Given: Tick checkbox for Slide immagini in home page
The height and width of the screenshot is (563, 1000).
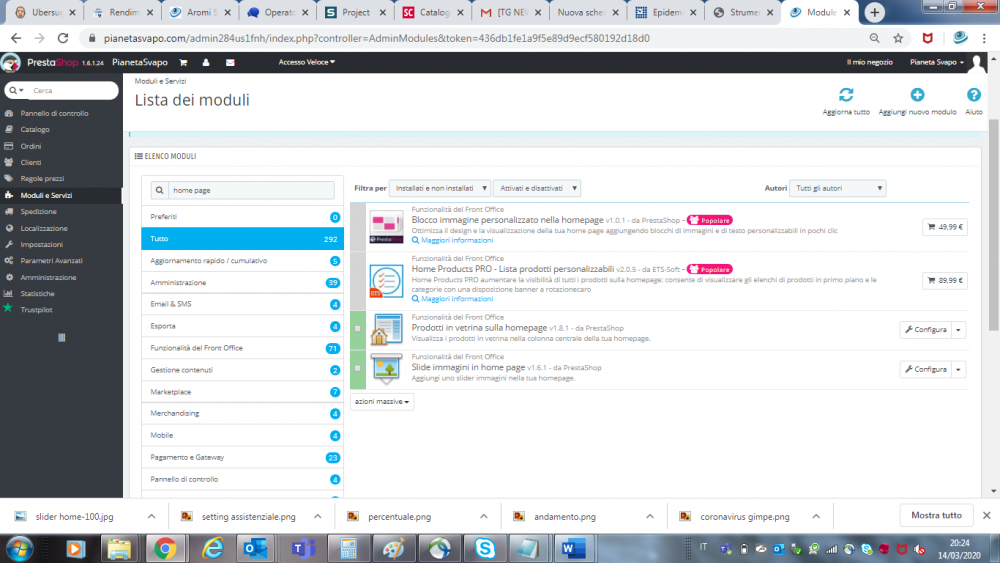Looking at the screenshot, I should coord(358,369).
